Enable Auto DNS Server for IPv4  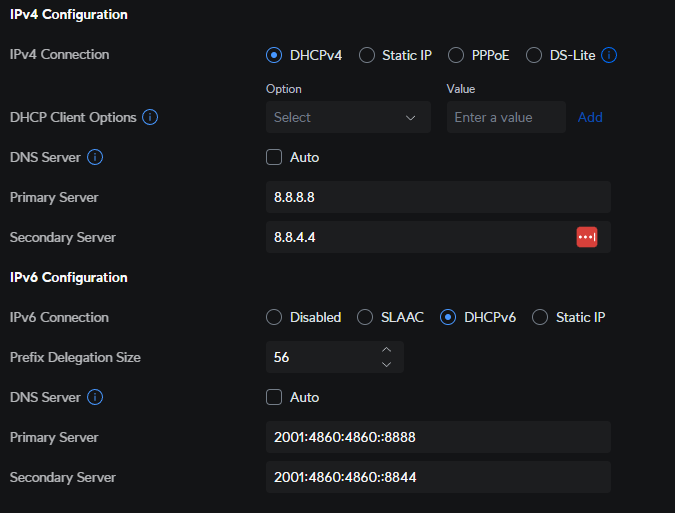coord(274,157)
